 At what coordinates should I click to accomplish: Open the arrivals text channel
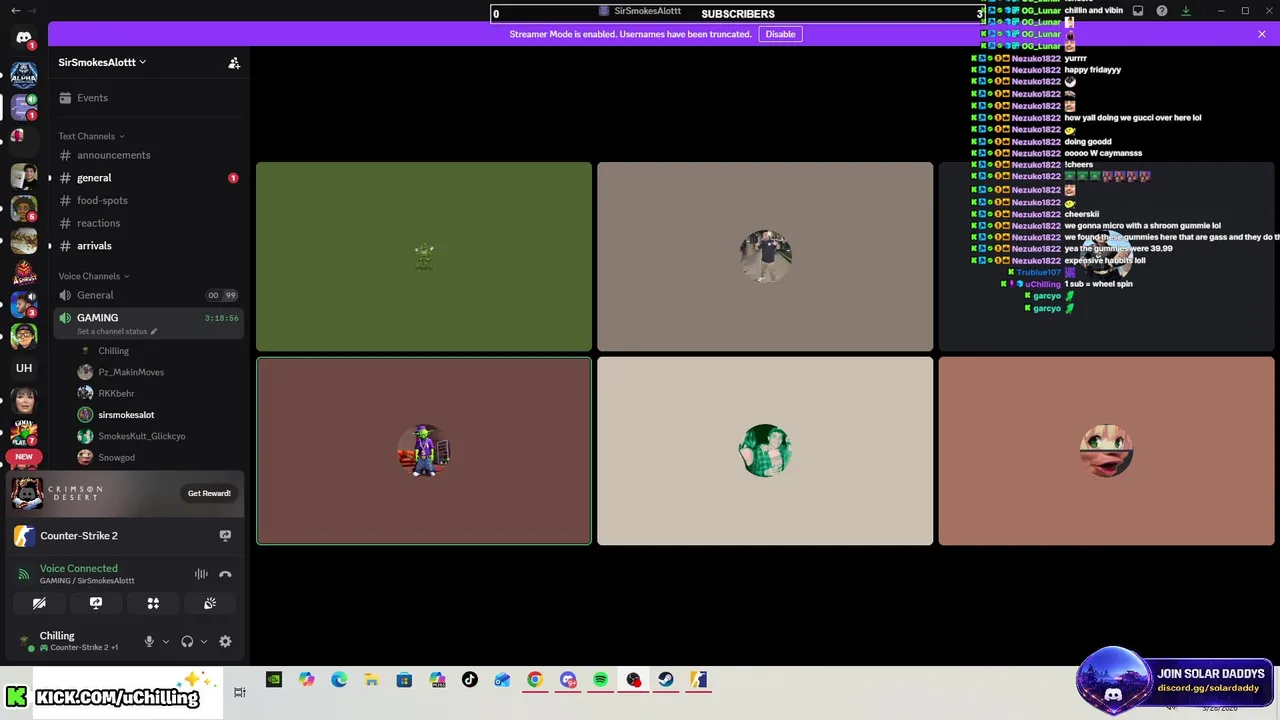[x=148, y=246]
